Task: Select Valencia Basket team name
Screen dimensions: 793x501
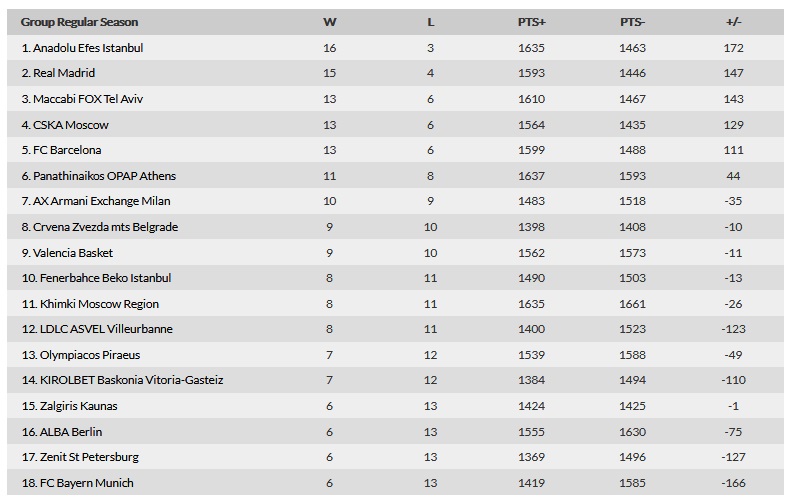Action: [x=72, y=253]
